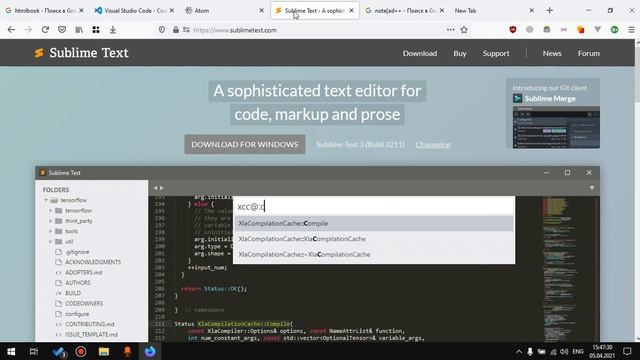Open the Sublime Merge promo title
Screen dimensions: 640x360
point(550,98)
